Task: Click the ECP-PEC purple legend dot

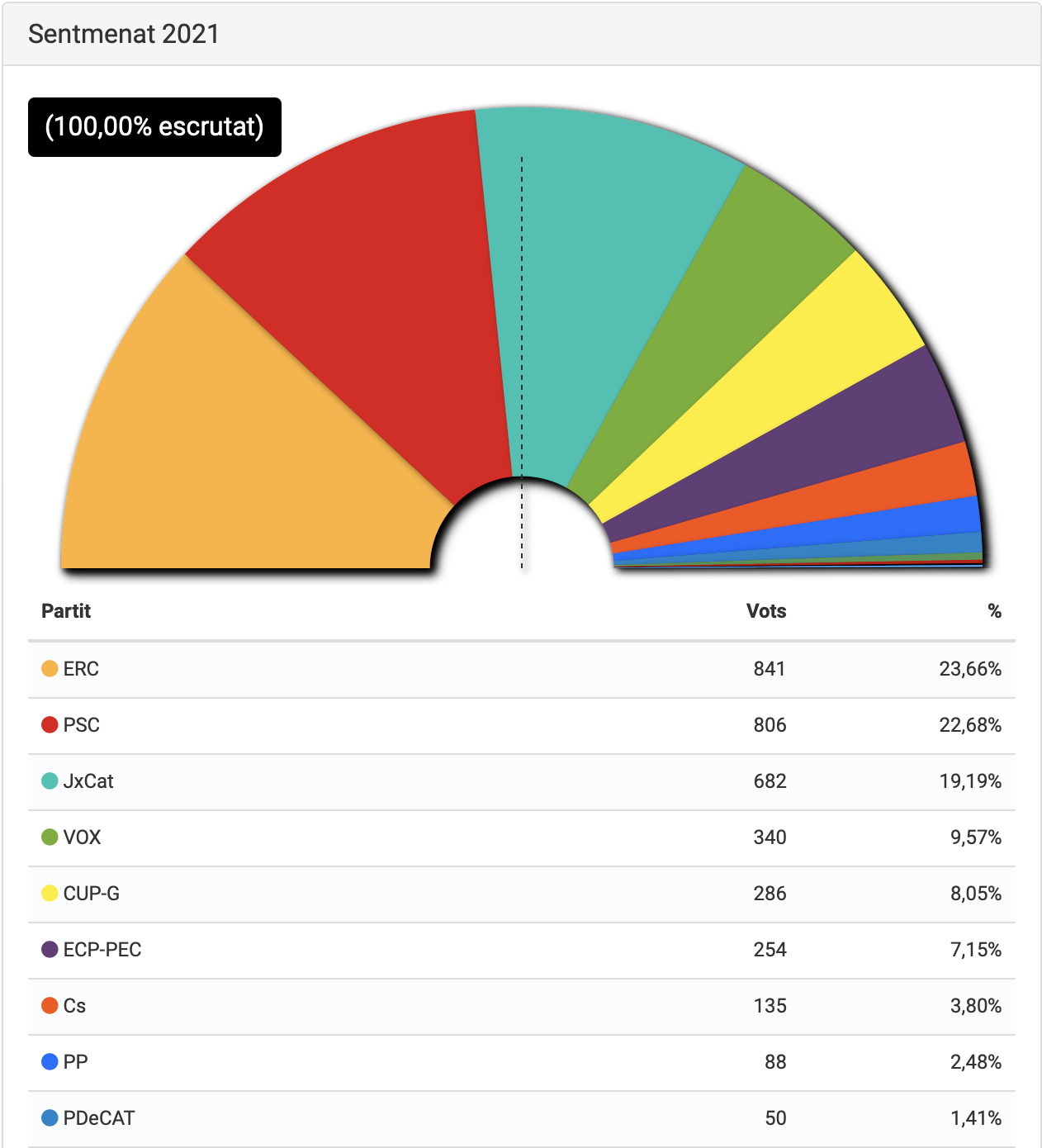Action: tap(50, 950)
